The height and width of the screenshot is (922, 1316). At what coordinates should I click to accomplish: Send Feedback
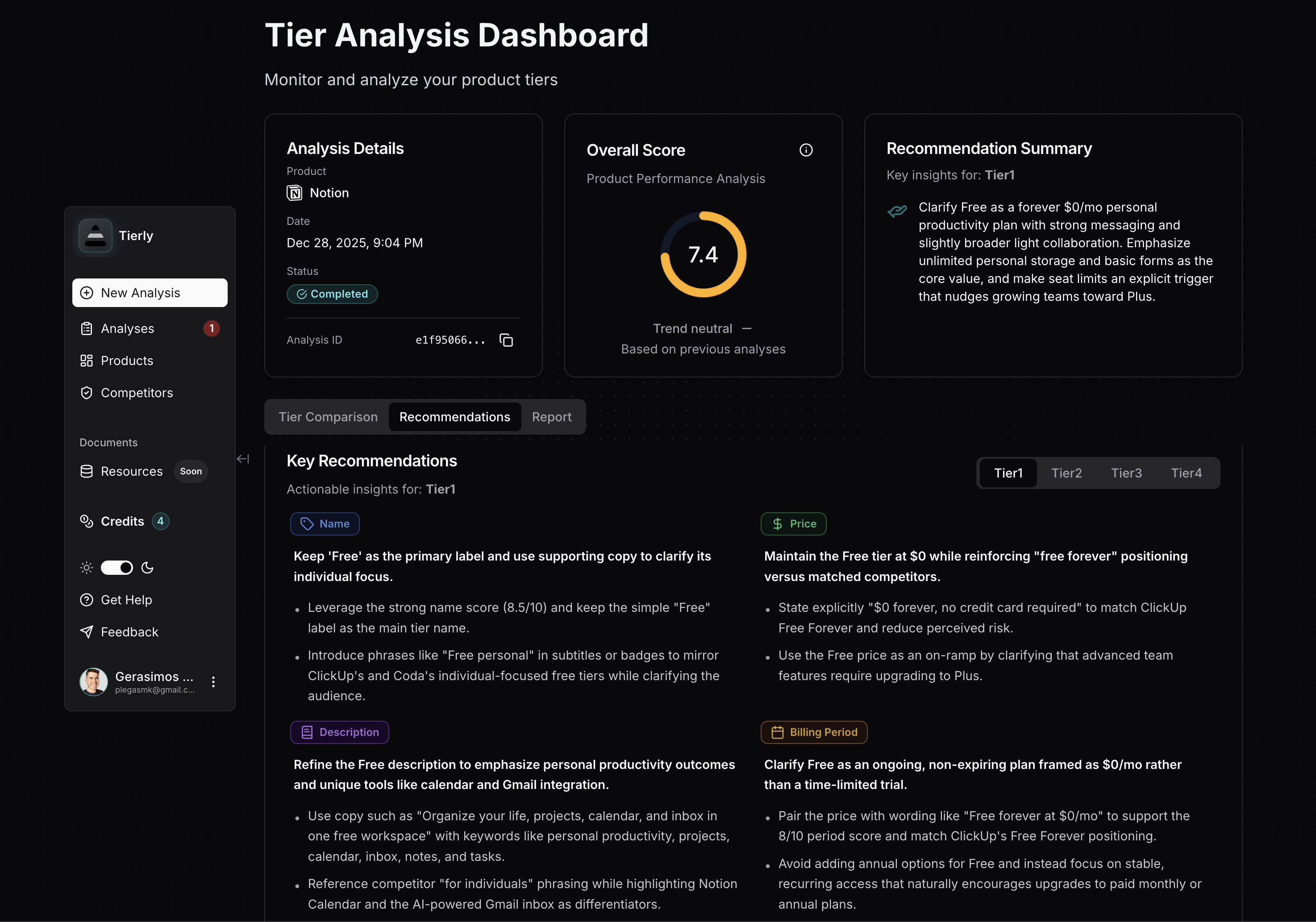[x=129, y=631]
